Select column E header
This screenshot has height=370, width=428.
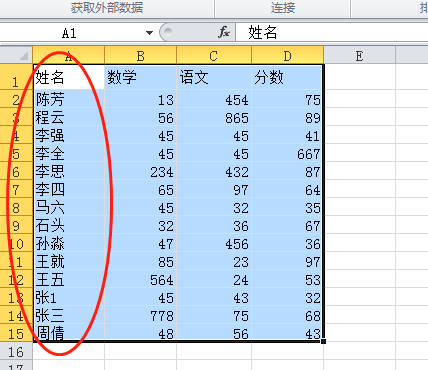[359, 55]
